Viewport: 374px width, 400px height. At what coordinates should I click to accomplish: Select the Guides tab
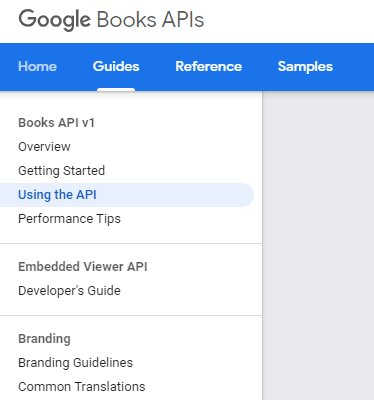click(116, 66)
